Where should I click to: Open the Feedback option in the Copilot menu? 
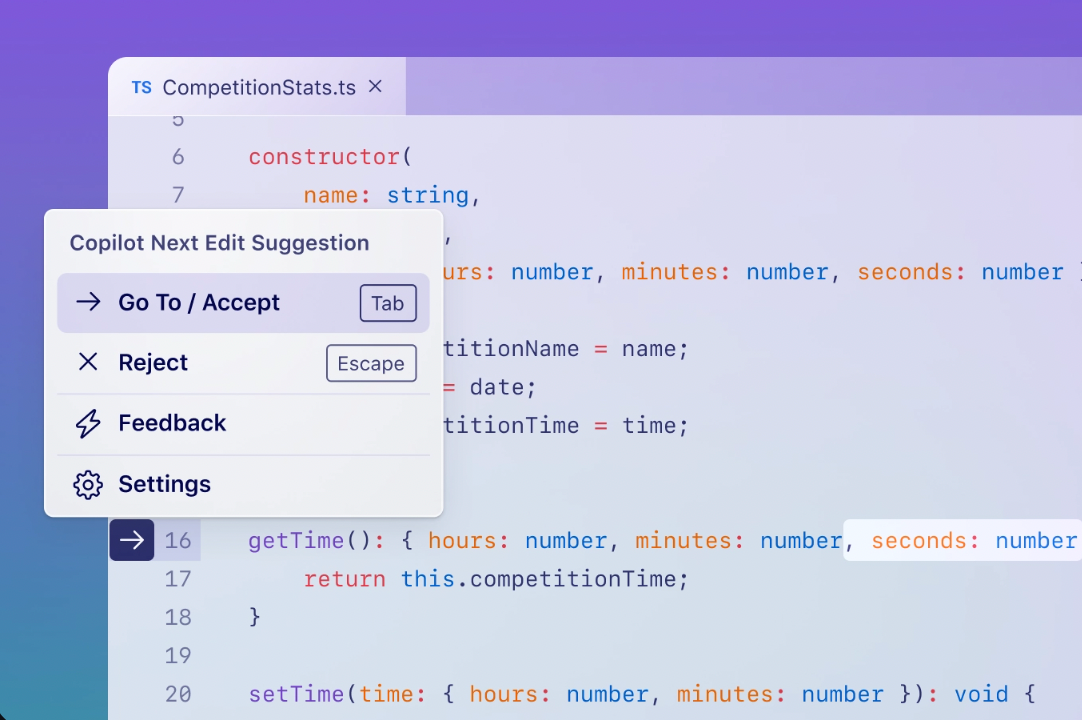point(172,423)
